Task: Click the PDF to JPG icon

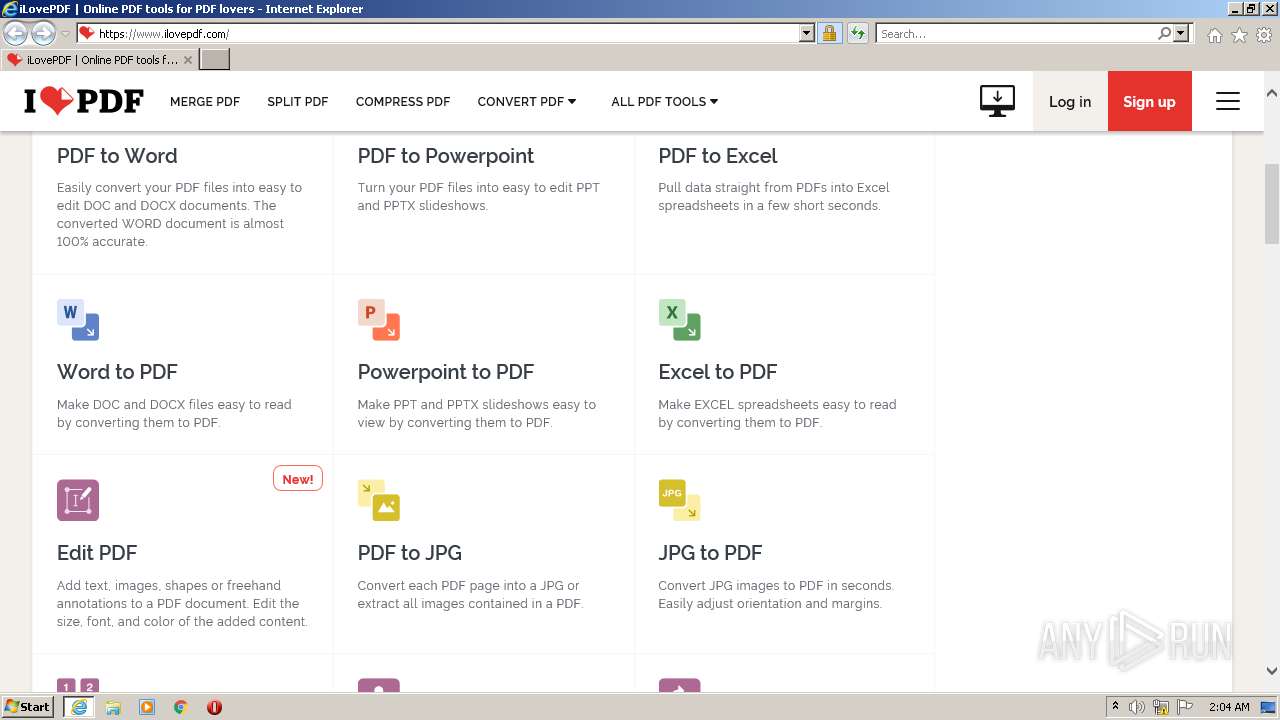Action: pyautogui.click(x=379, y=500)
